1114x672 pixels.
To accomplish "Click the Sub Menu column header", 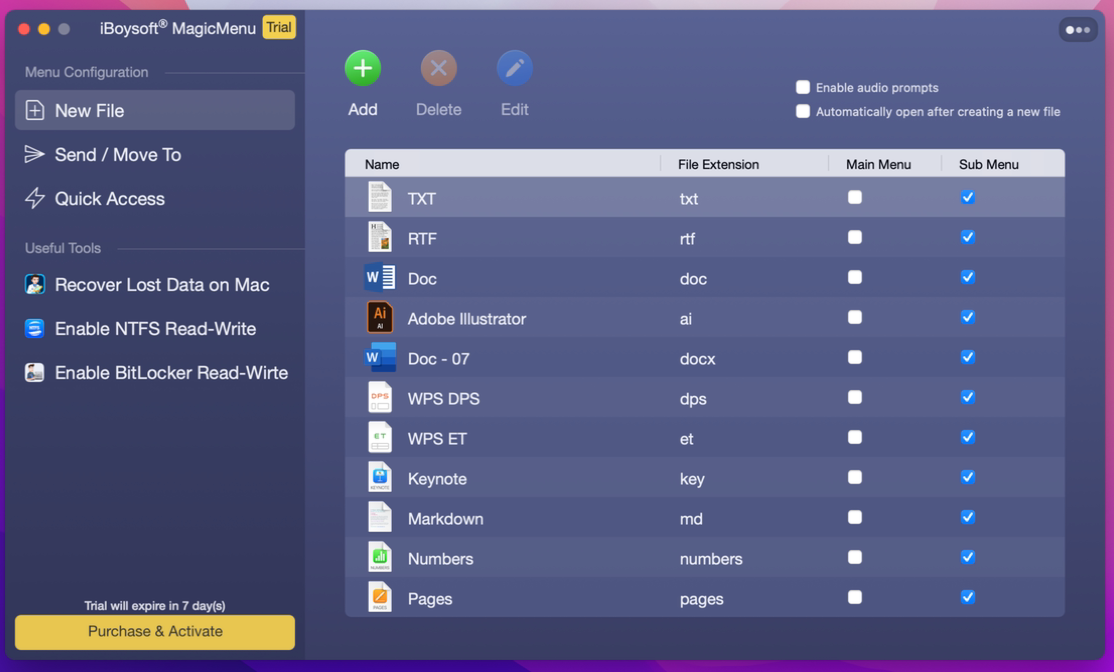I will tap(988, 164).
